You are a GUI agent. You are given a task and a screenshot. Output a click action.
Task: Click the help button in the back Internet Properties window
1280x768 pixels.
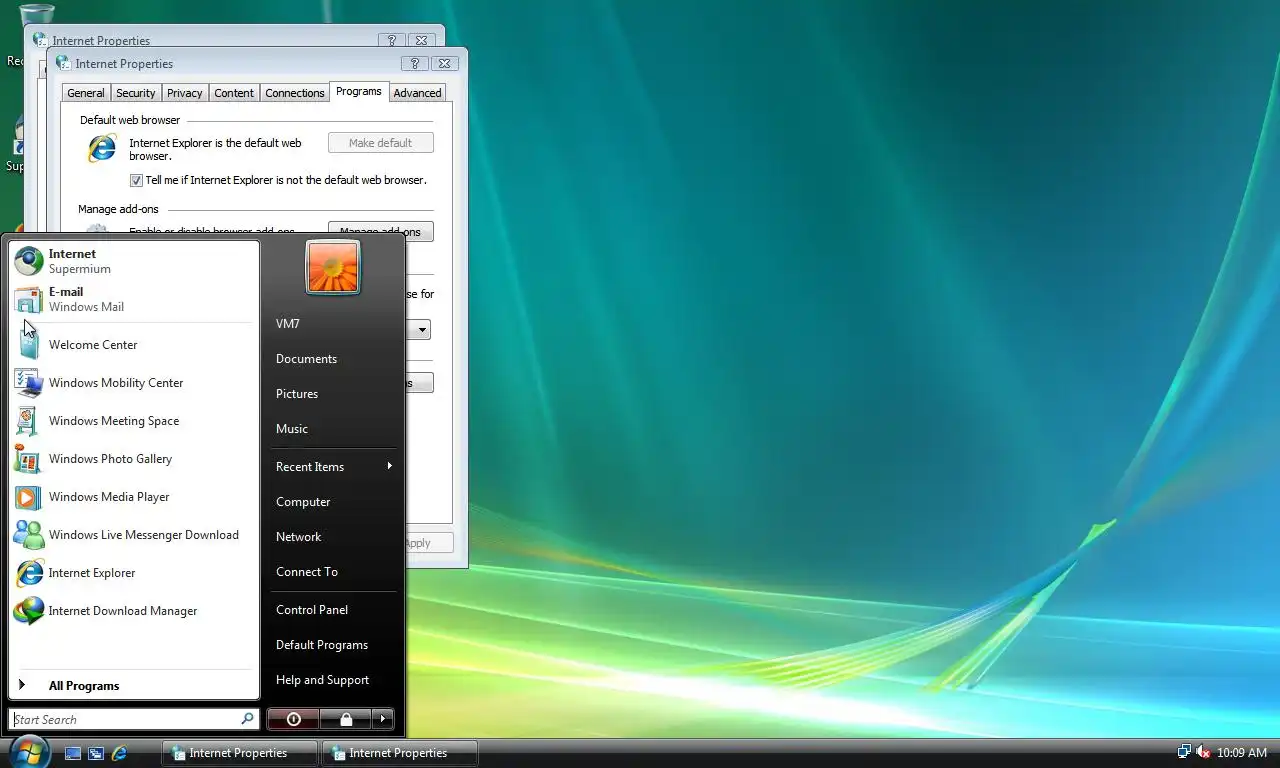[x=391, y=40]
